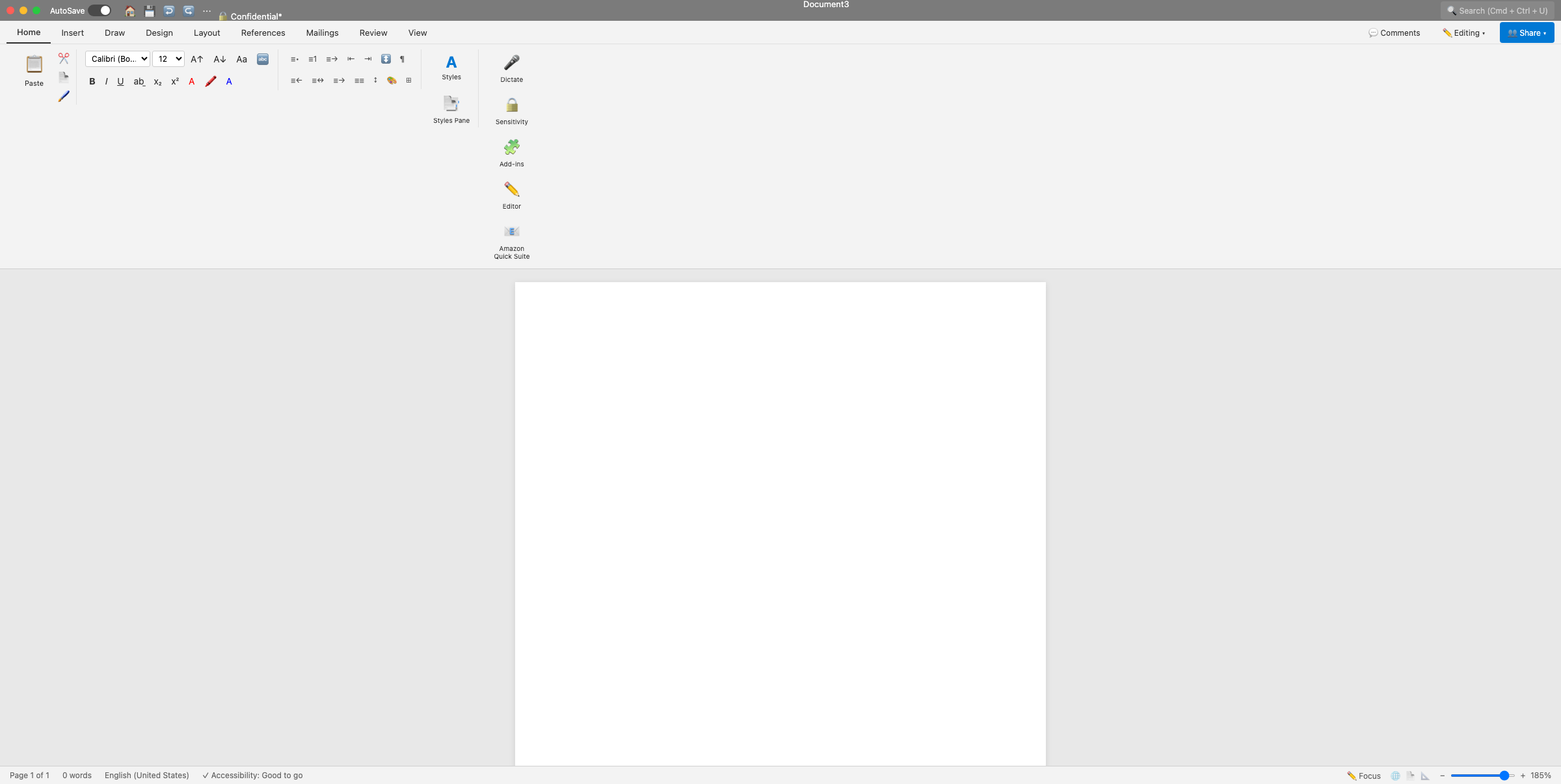Image resolution: width=1561 pixels, height=784 pixels.
Task: Open Font Color with the red A
Action: click(x=191, y=81)
